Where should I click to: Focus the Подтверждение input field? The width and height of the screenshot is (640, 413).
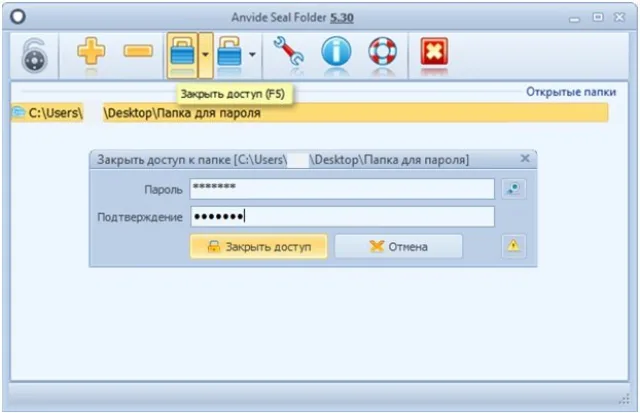pos(342,216)
